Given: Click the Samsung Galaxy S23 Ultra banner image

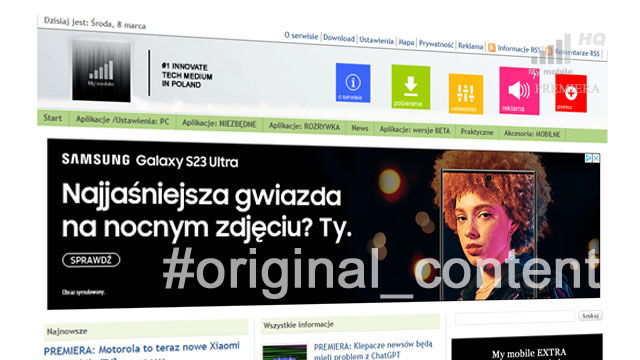Looking at the screenshot, I should pyautogui.click(x=323, y=223).
